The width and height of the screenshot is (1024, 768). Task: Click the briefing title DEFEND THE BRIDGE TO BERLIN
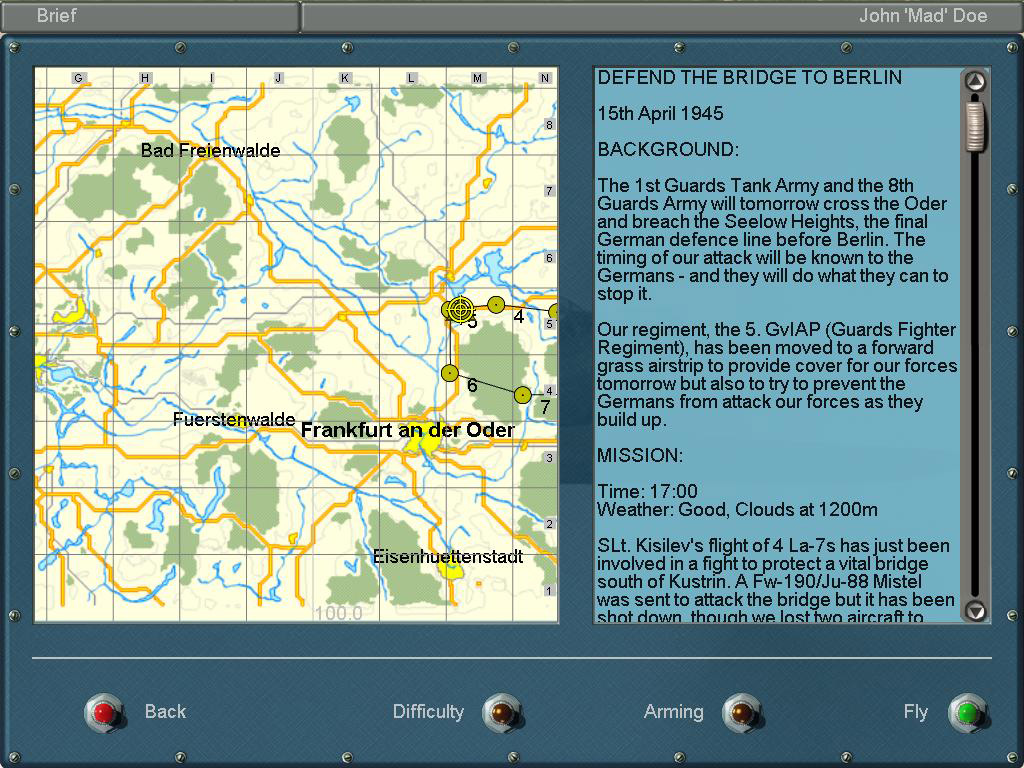point(749,78)
